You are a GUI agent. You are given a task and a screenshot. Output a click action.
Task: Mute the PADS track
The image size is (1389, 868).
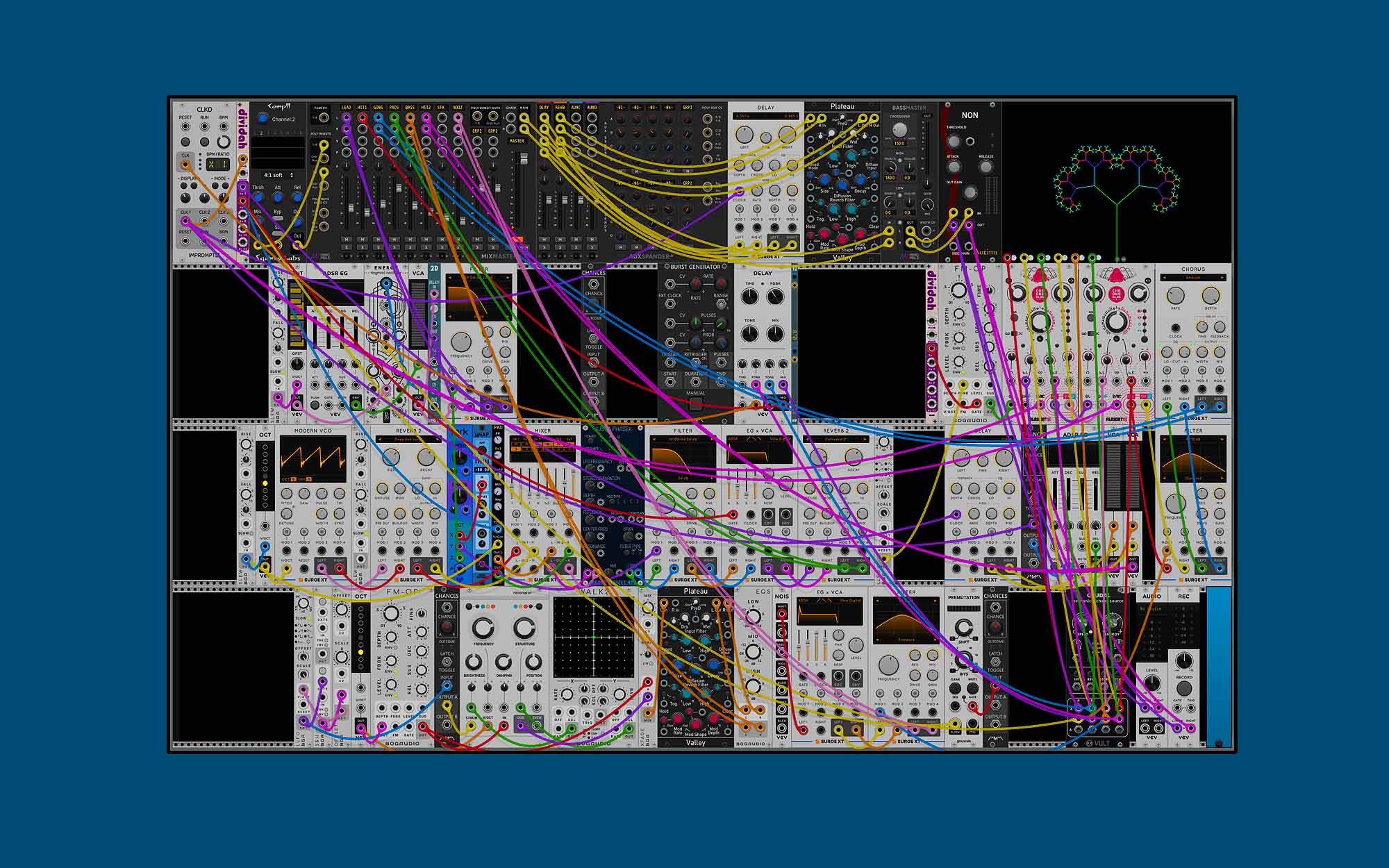coord(394,240)
